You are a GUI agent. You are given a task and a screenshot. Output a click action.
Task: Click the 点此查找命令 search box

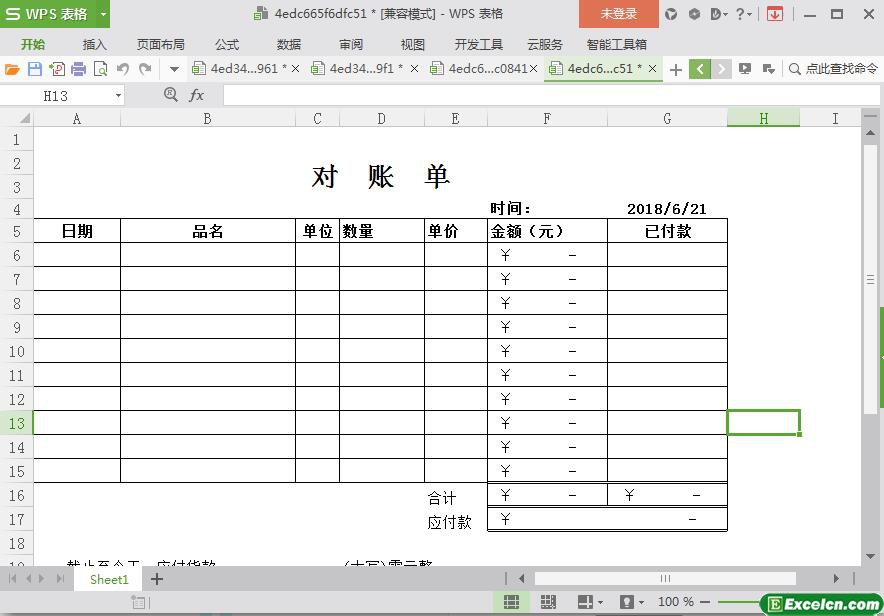pos(834,69)
